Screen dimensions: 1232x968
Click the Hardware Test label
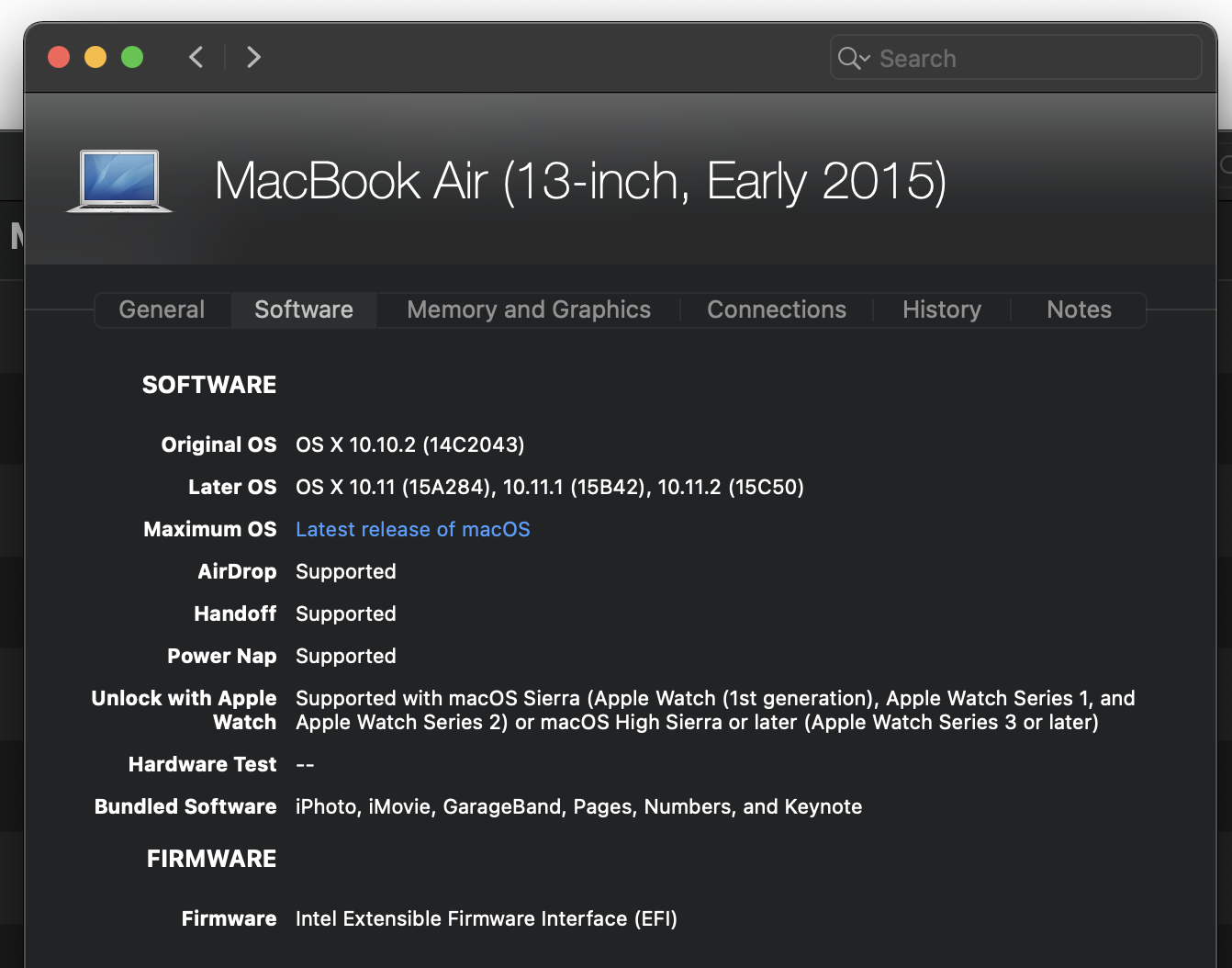[x=203, y=764]
